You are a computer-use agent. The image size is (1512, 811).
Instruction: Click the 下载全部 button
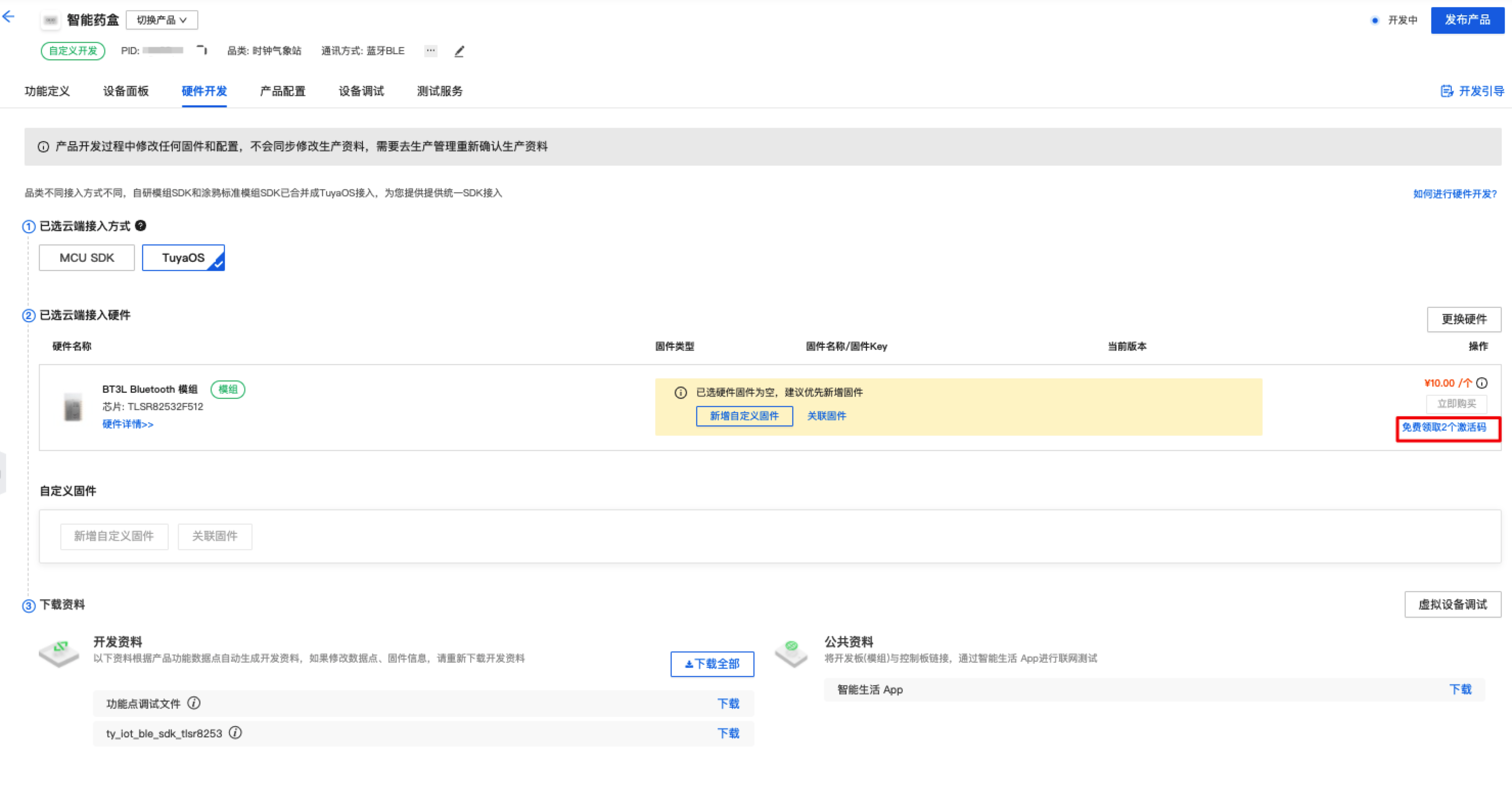(712, 664)
